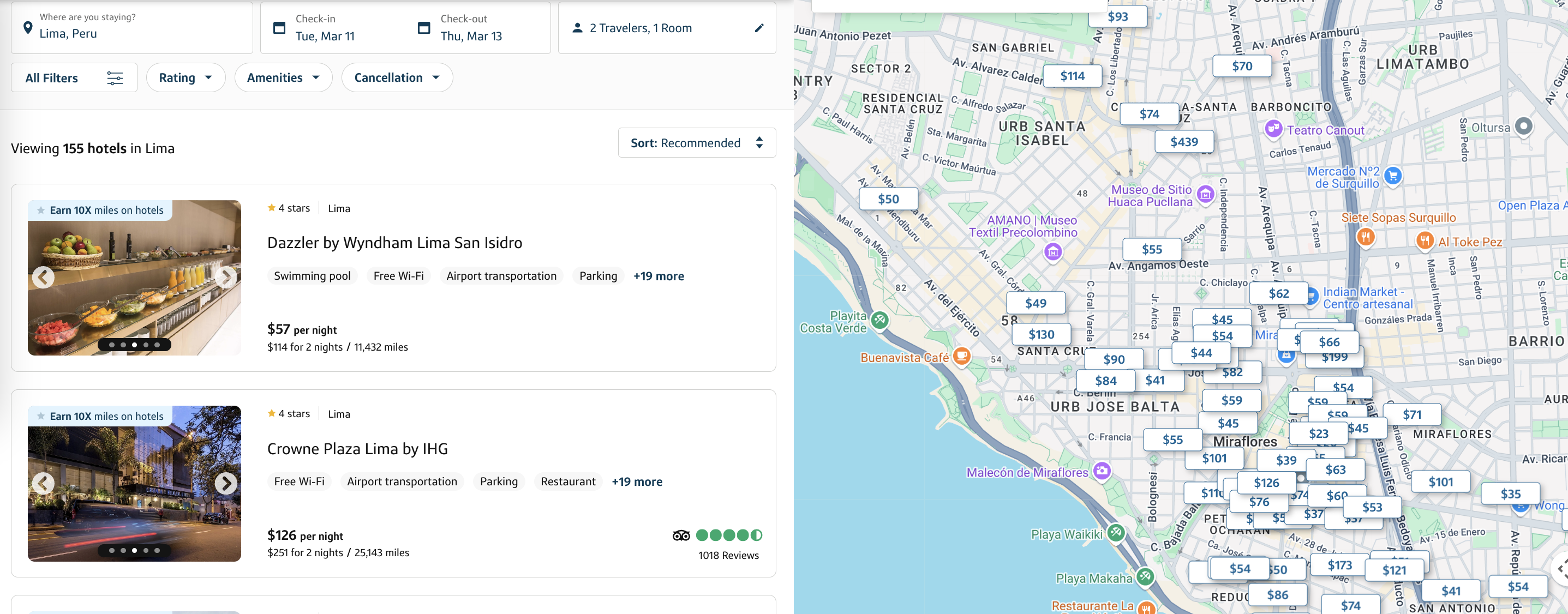Image resolution: width=1568 pixels, height=614 pixels.
Task: Select the $121 price marker on map
Action: tap(1394, 570)
